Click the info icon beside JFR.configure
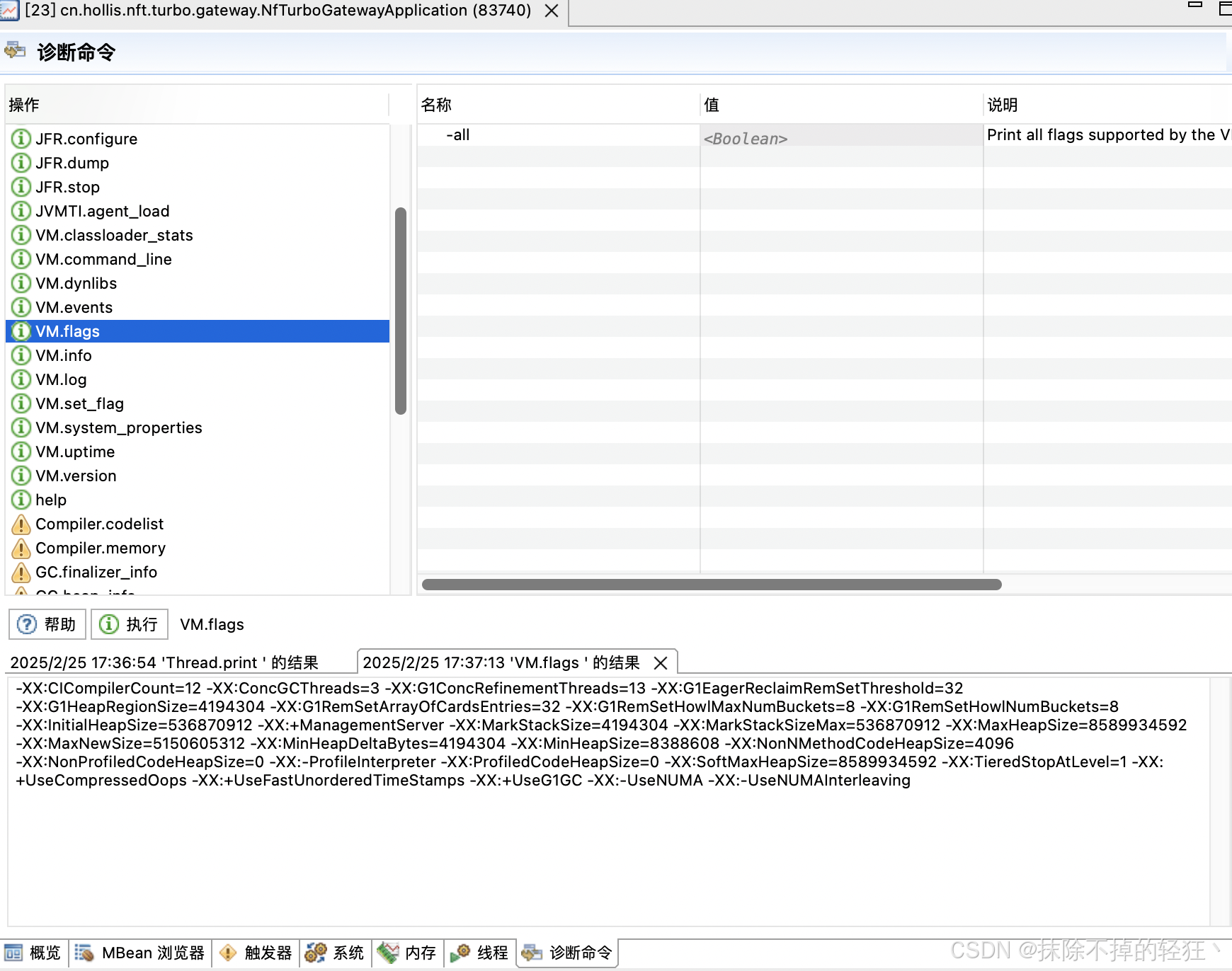The width and height of the screenshot is (1232, 971). 21,139
